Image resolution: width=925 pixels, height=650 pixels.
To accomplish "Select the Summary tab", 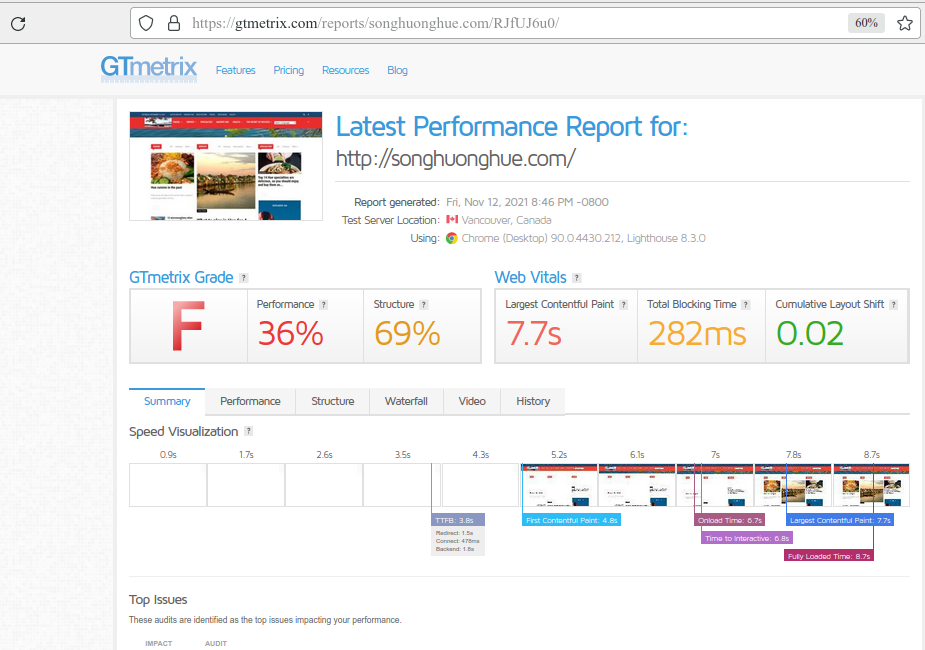I will coord(167,401).
